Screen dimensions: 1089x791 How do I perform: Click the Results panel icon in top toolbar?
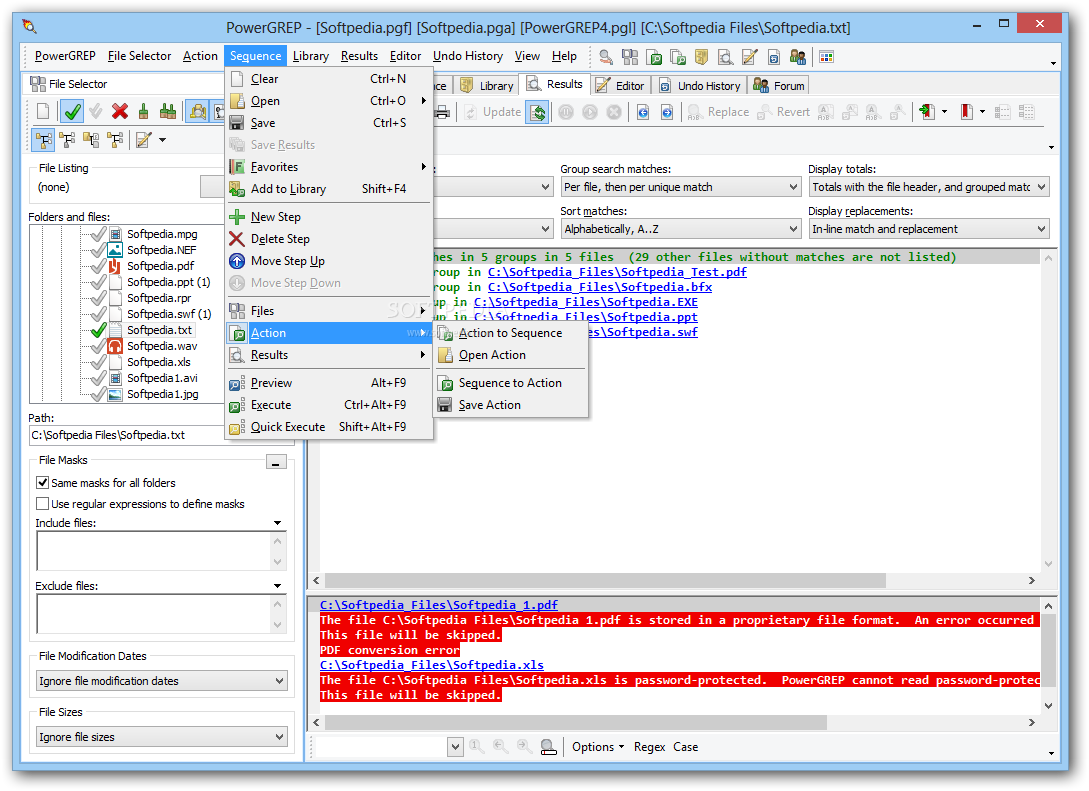pos(725,57)
